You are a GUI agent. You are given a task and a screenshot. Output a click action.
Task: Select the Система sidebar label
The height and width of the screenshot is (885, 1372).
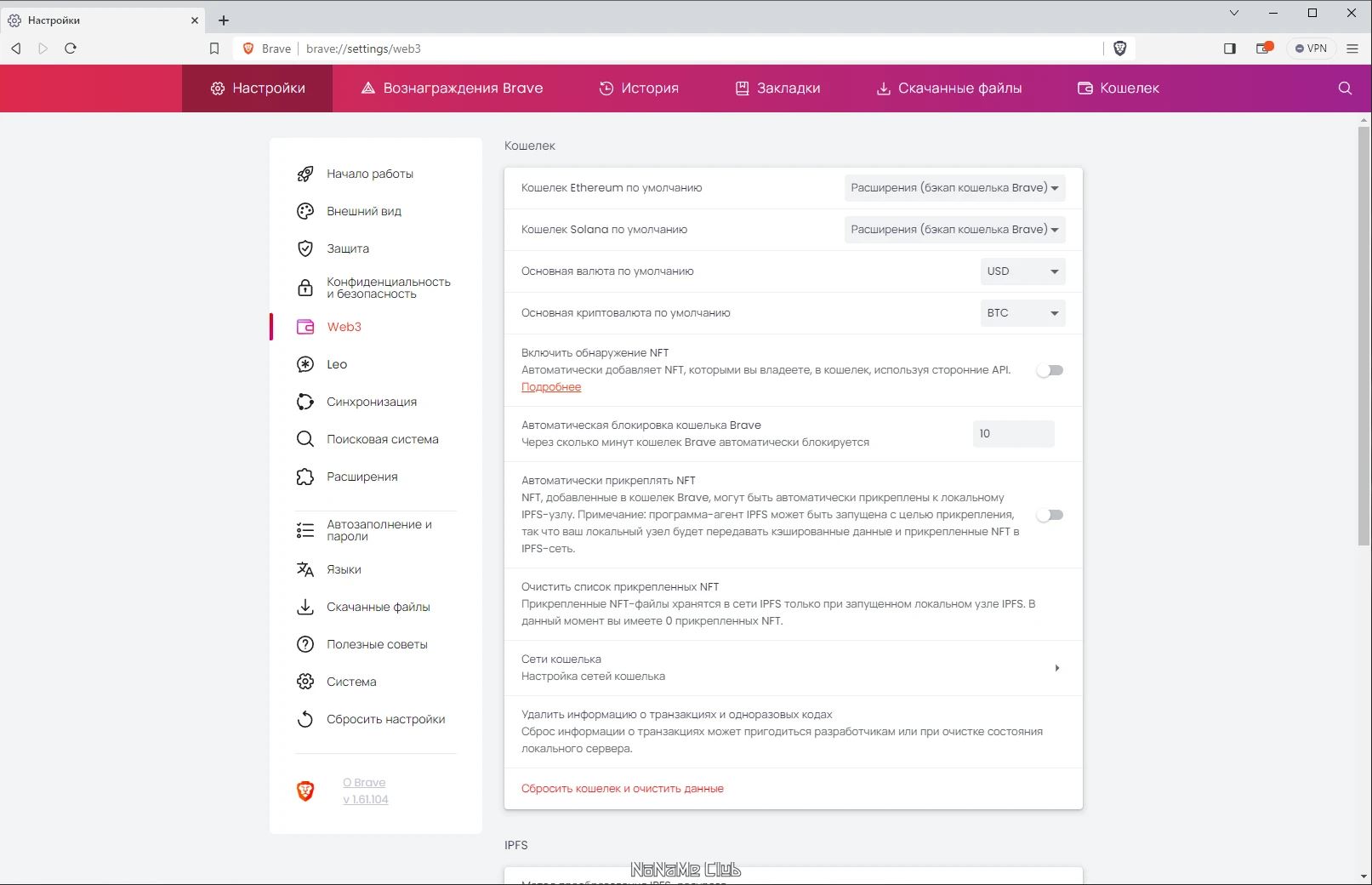351,682
